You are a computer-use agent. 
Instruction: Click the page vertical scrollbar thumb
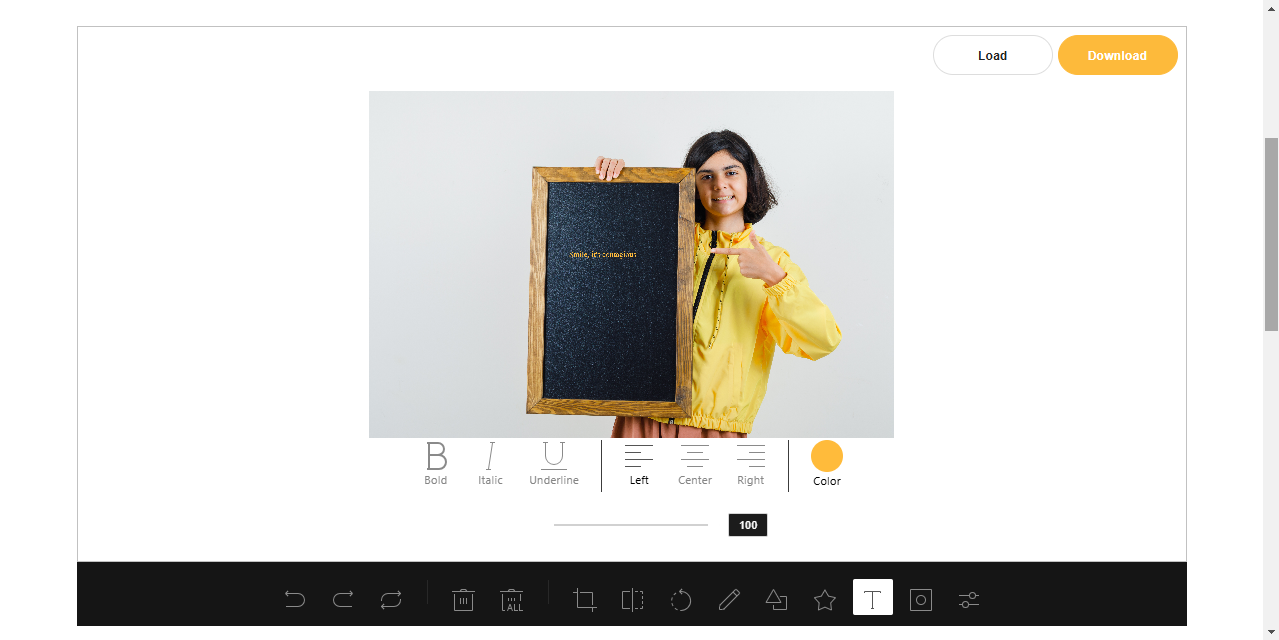click(1271, 234)
